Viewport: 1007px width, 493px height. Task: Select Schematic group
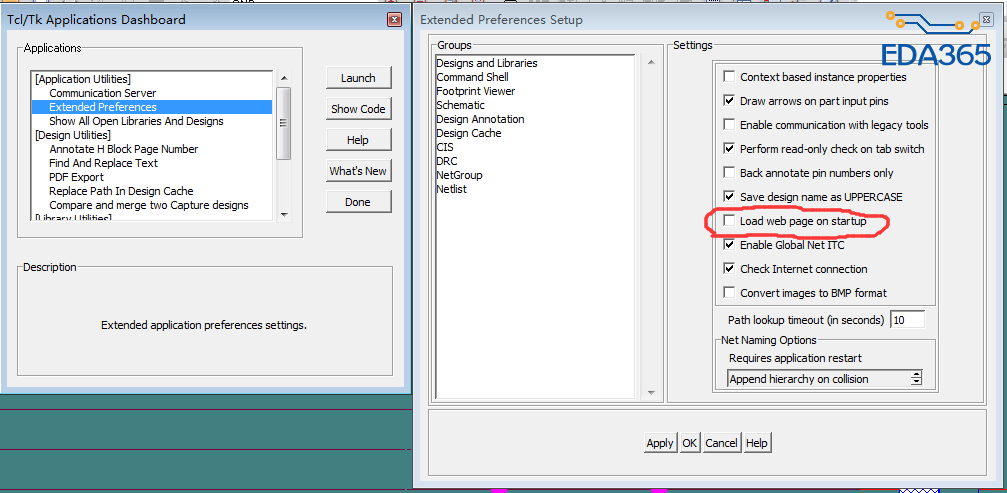[x=460, y=105]
